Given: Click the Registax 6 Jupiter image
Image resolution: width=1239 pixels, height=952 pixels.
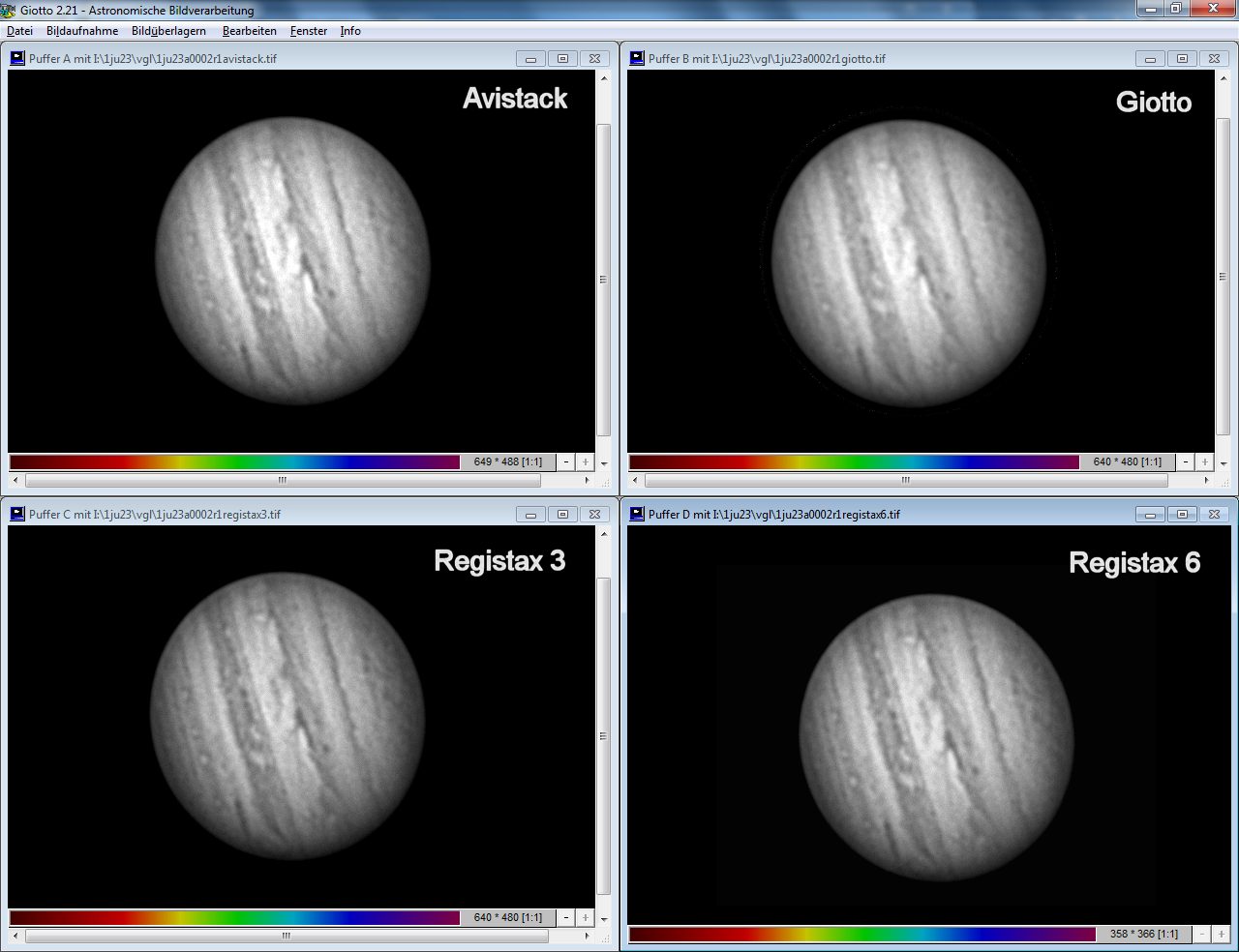Looking at the screenshot, I should tap(936, 737).
